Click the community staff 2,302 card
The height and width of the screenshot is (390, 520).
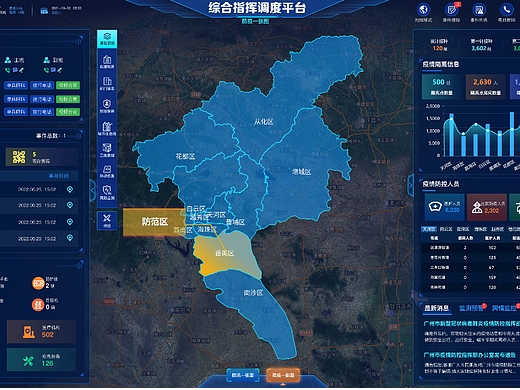tap(487, 207)
